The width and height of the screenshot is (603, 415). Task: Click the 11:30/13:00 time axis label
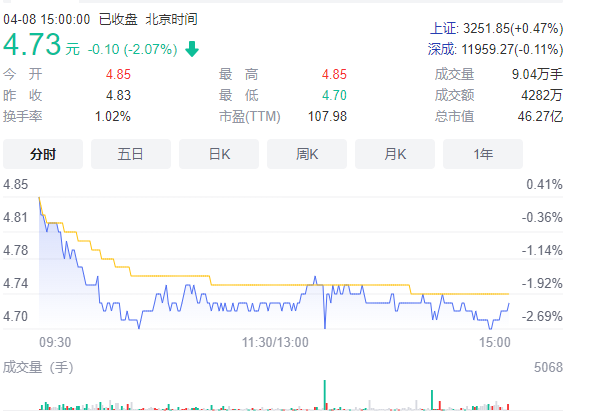click(x=275, y=342)
